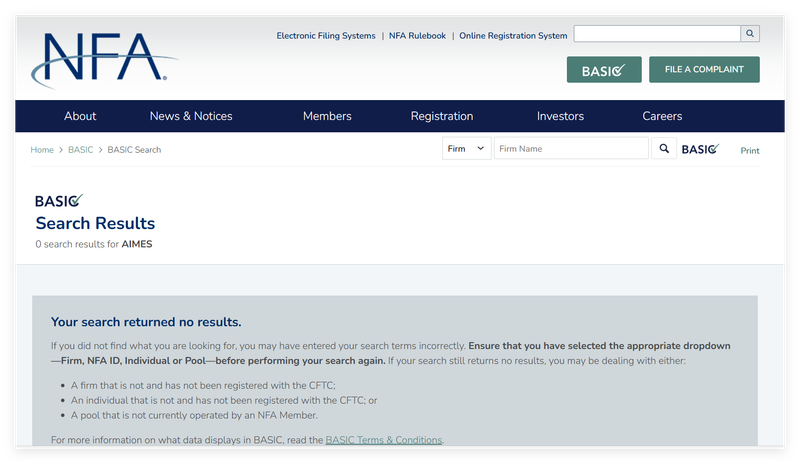
Task: Open the Investors menu
Action: click(x=560, y=116)
